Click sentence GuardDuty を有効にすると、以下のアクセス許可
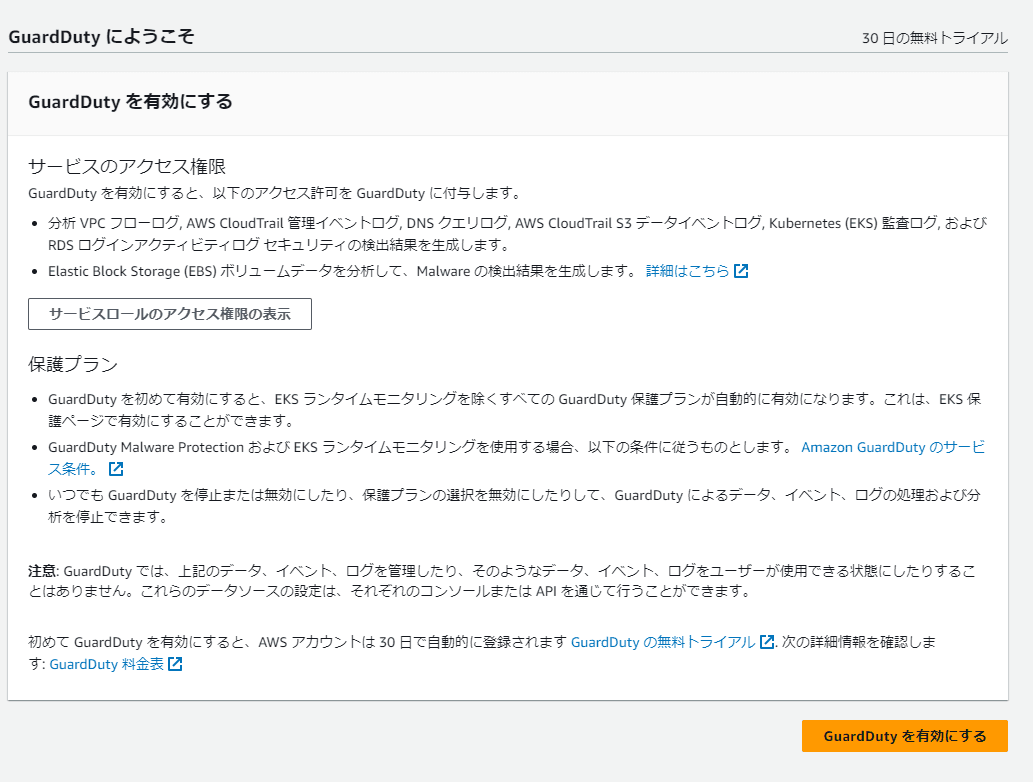This screenshot has height=782, width=1033. click(x=277, y=194)
